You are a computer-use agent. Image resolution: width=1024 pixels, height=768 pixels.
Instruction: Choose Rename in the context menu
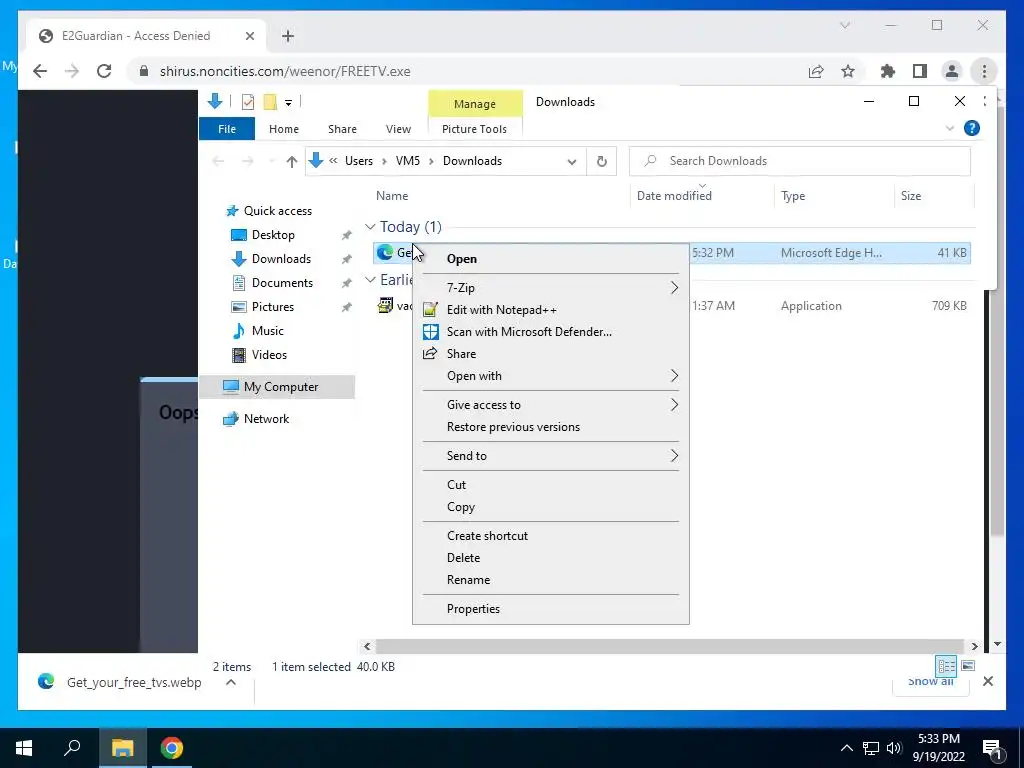(x=551, y=580)
